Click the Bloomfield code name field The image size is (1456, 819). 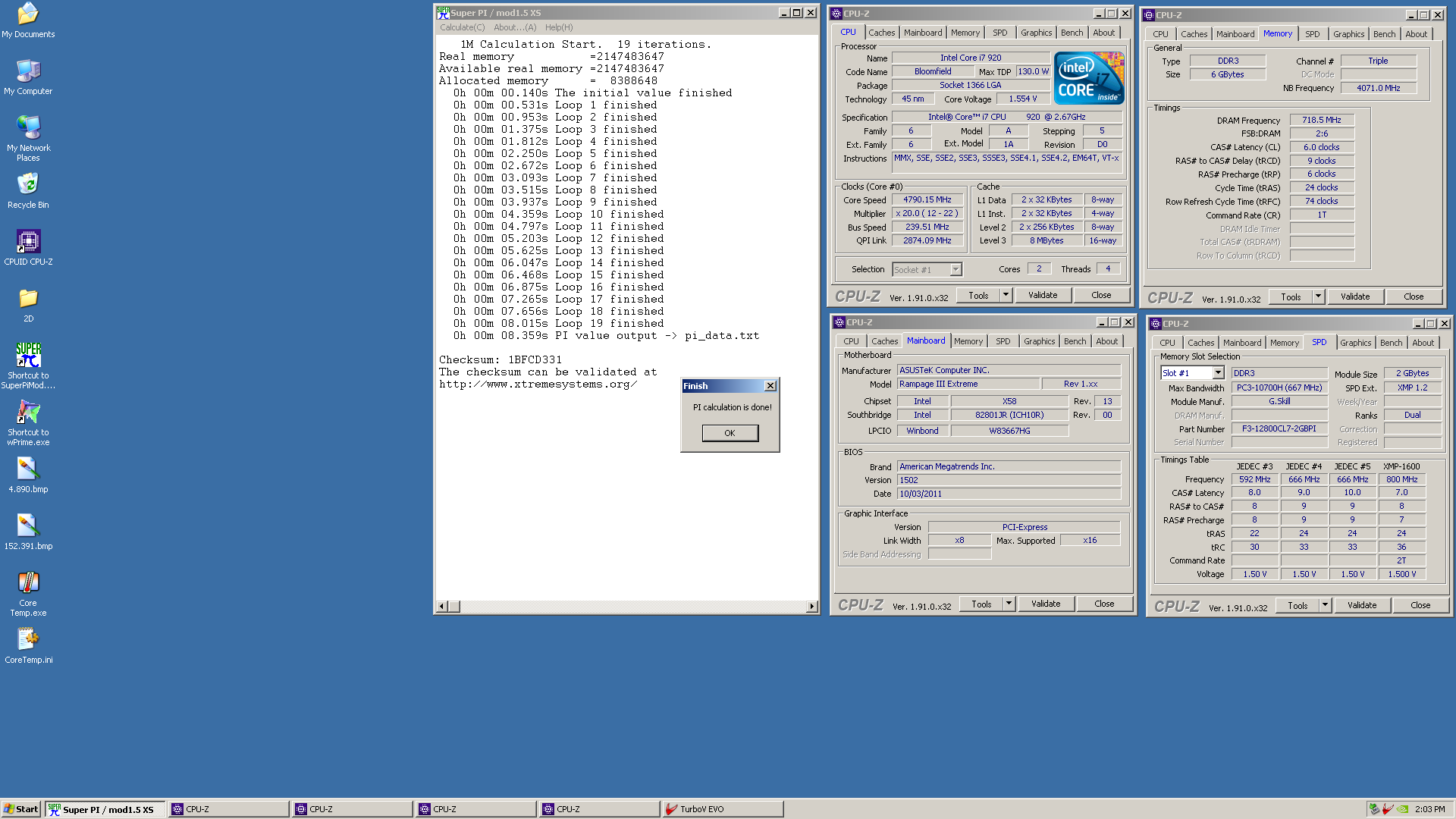(933, 71)
